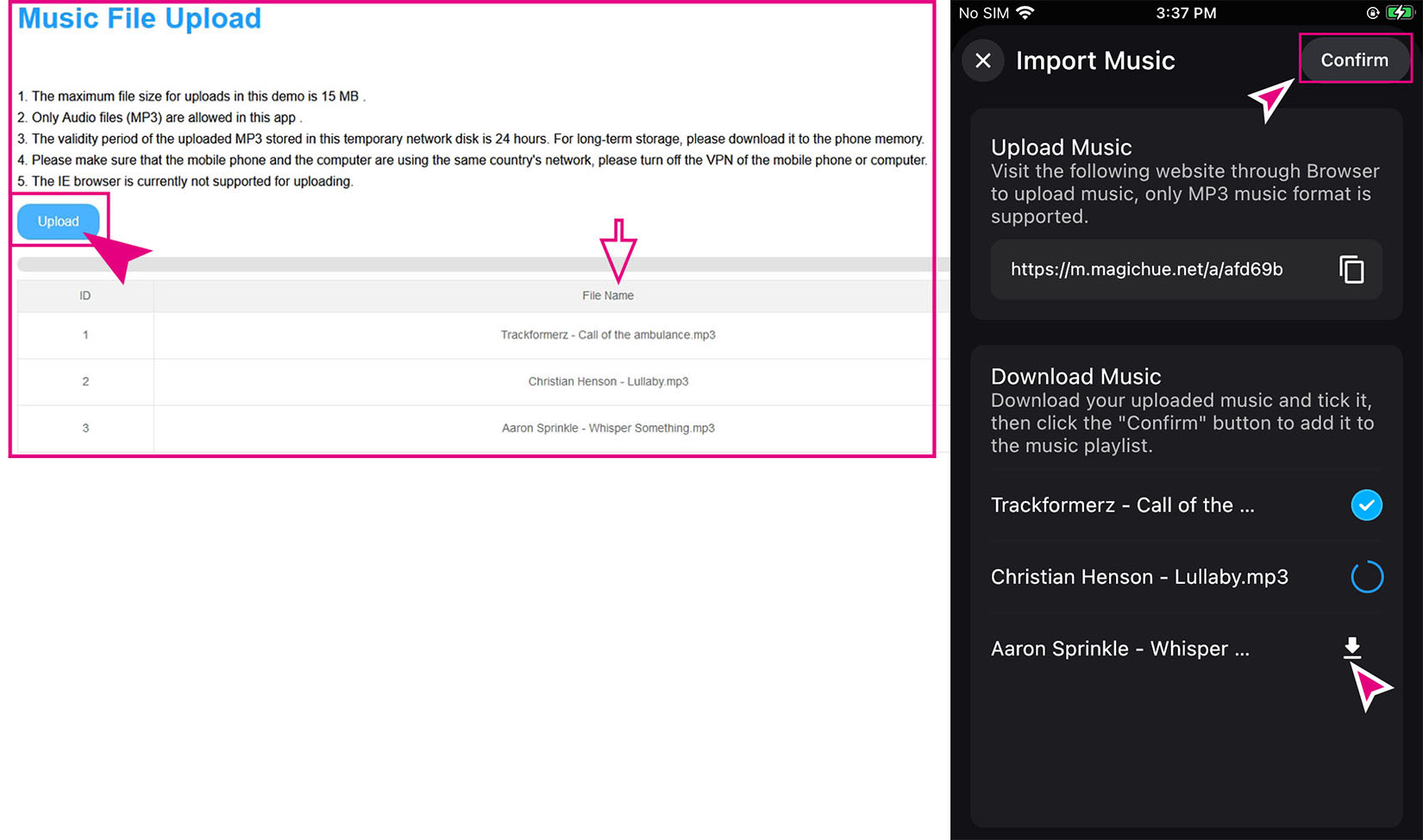Uncheck the Trackformerz track checkmark
This screenshot has width=1423, height=840.
click(1366, 505)
